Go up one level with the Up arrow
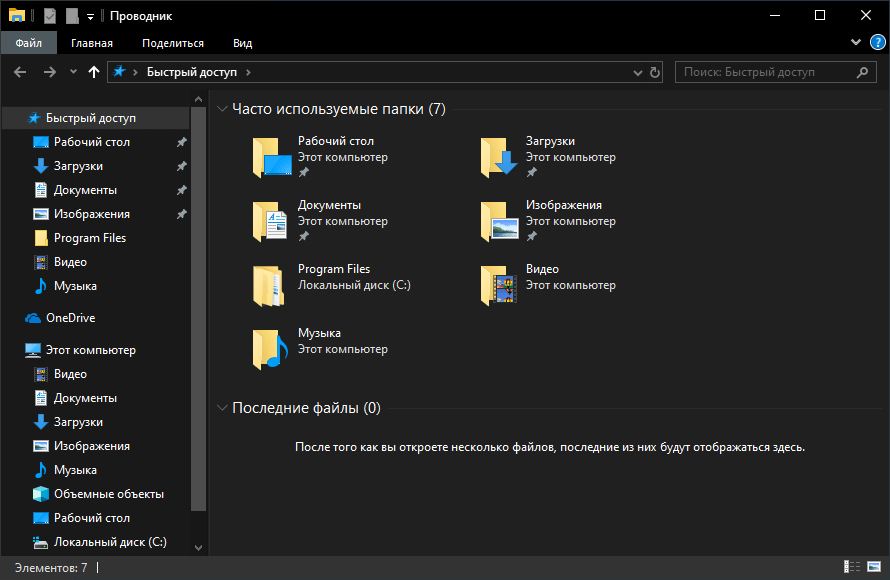890x580 pixels. coord(94,72)
